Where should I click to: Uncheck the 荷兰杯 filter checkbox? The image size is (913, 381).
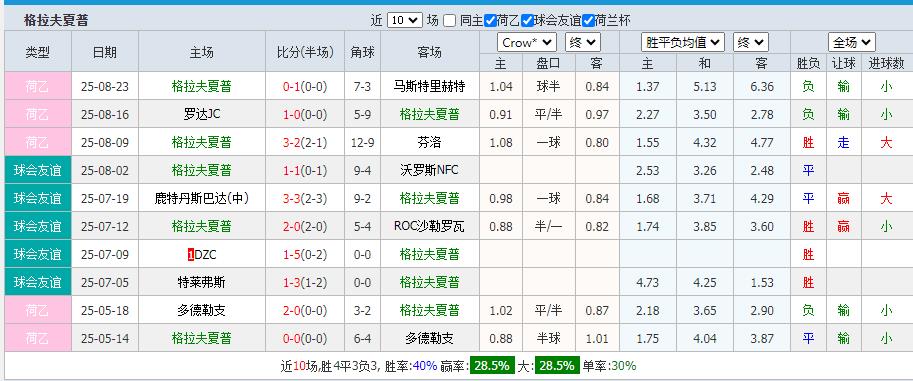[588, 20]
